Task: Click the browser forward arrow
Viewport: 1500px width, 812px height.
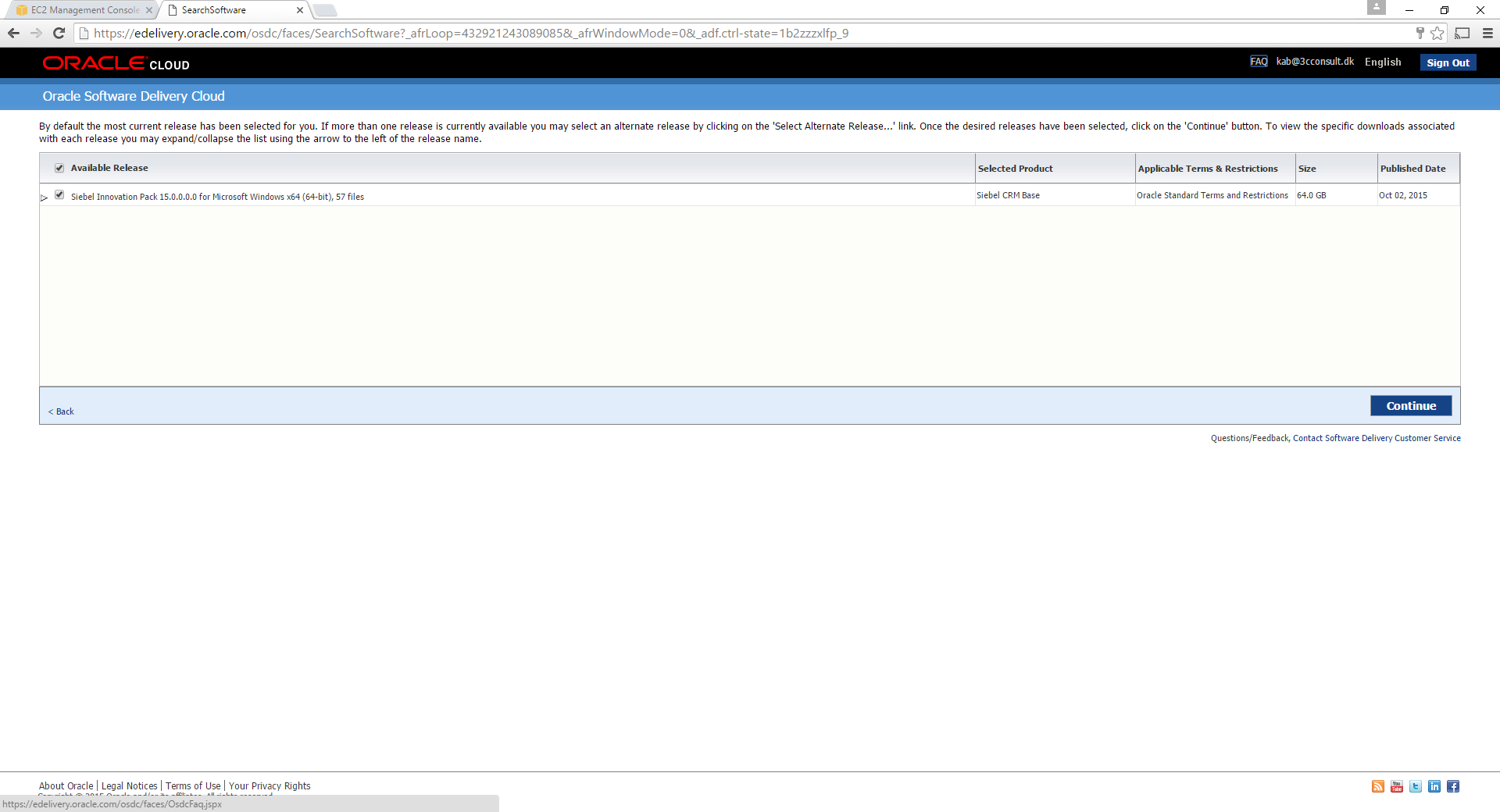Action: tap(36, 33)
